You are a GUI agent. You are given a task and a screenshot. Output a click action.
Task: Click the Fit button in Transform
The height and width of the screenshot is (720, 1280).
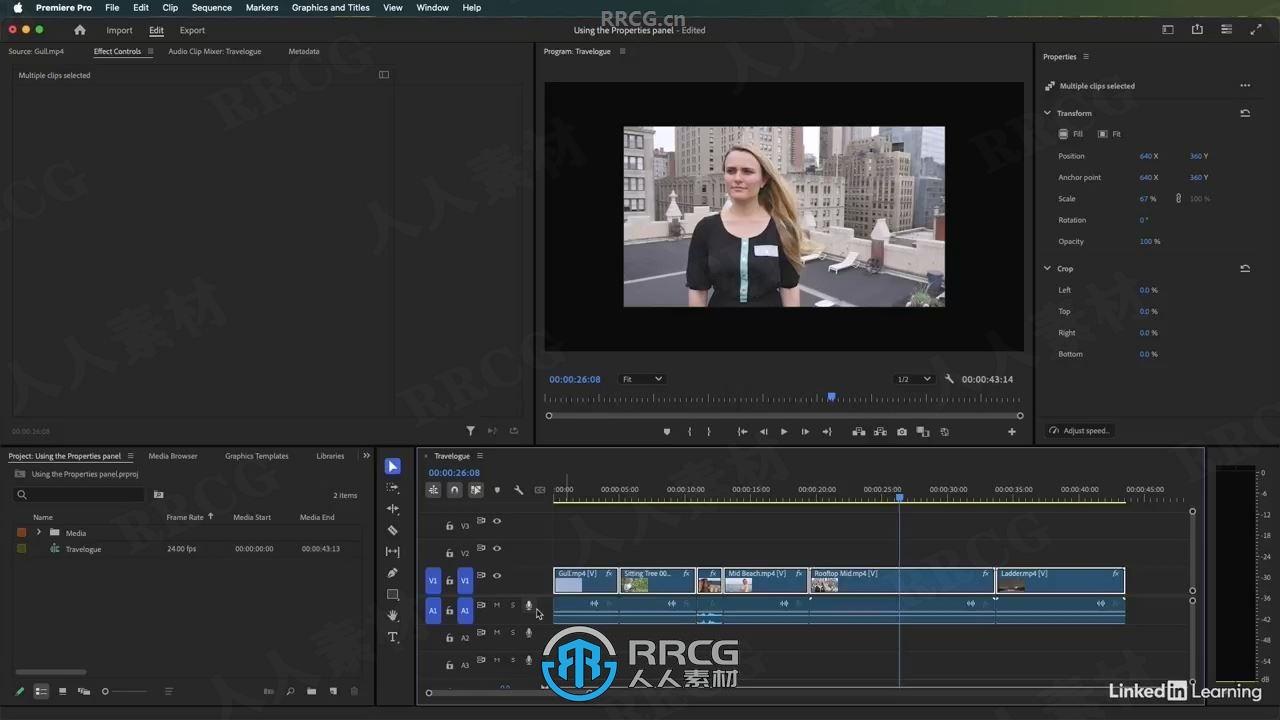1109,134
